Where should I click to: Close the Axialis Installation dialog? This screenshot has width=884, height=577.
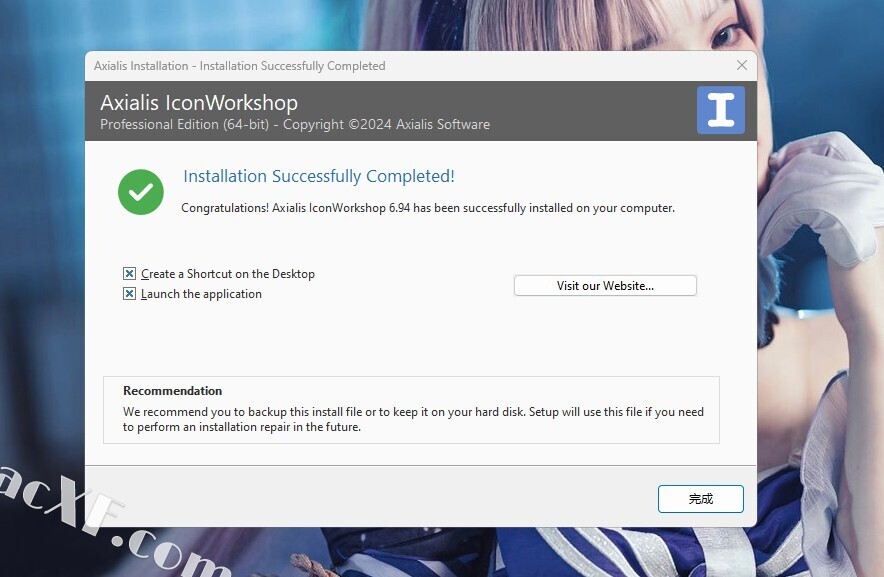[x=742, y=65]
